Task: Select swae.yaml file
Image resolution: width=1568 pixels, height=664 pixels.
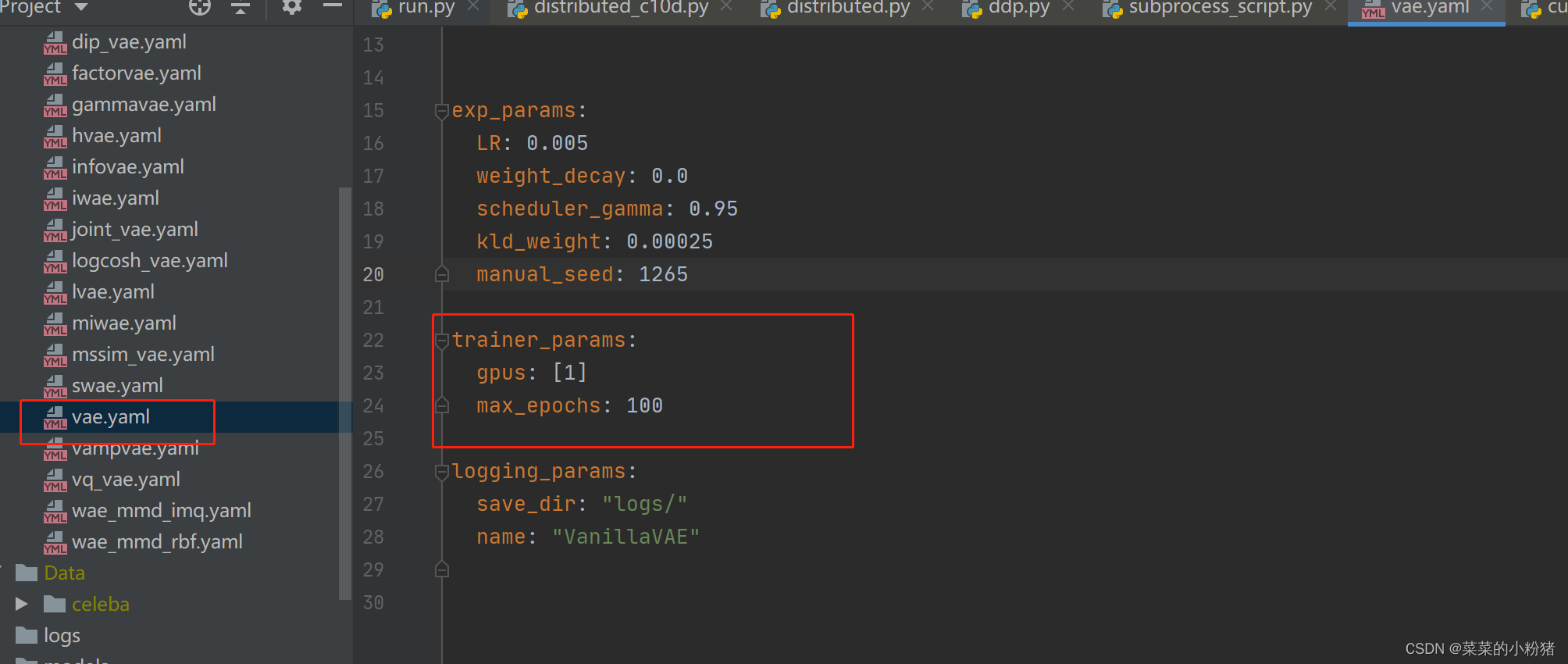Action: (x=117, y=386)
